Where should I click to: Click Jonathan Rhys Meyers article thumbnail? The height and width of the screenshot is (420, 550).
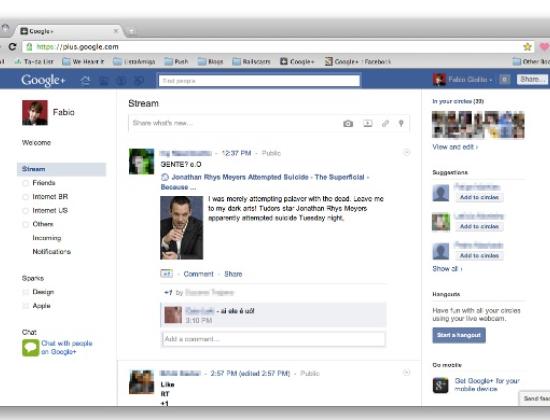[182, 228]
